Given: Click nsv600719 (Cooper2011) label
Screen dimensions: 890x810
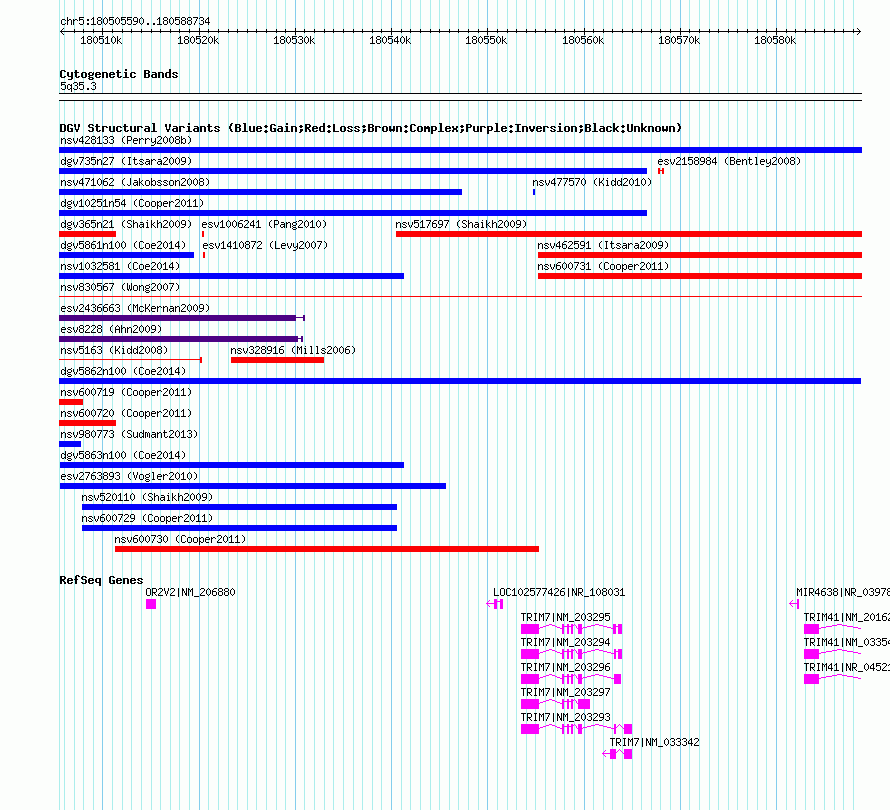Looking at the screenshot, I should (x=126, y=392).
